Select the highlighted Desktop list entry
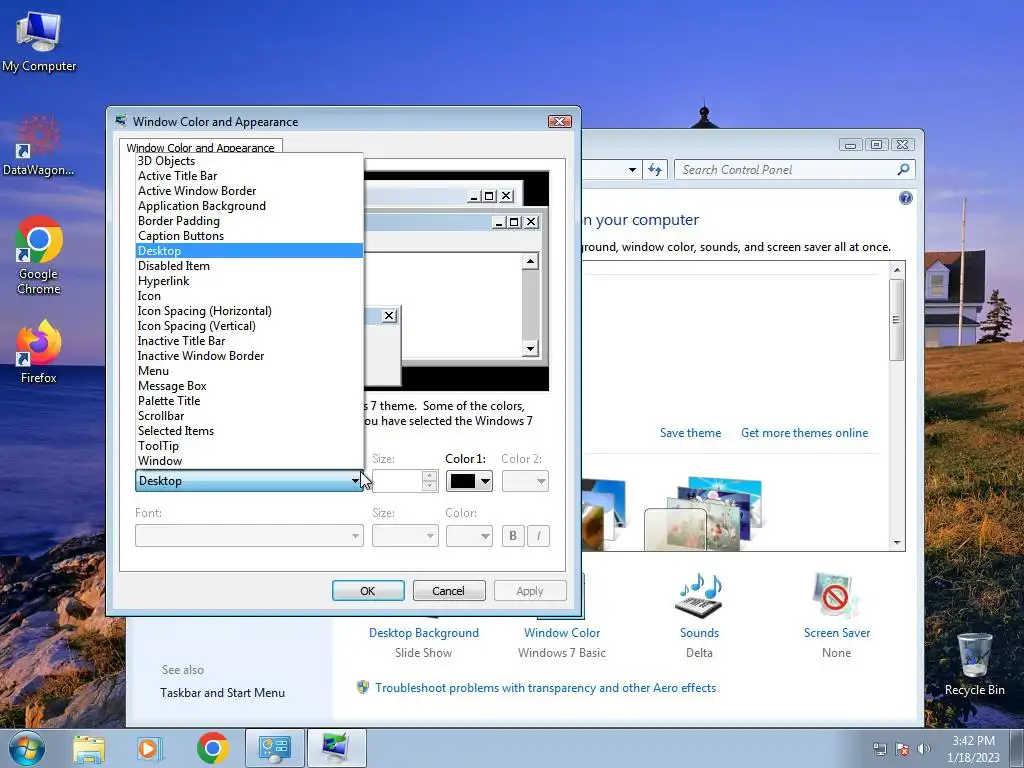The image size is (1024, 768). tap(249, 251)
